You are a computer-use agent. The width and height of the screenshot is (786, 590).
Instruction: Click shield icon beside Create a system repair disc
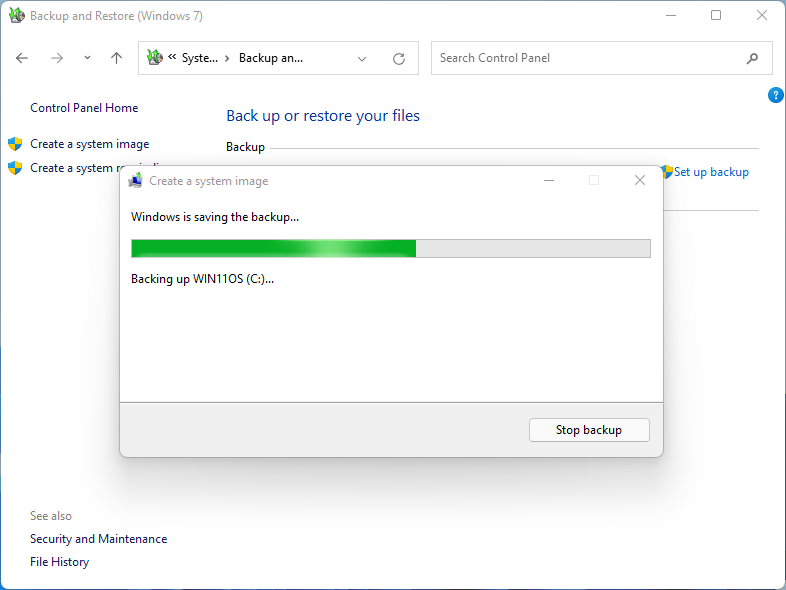[x=15, y=168]
